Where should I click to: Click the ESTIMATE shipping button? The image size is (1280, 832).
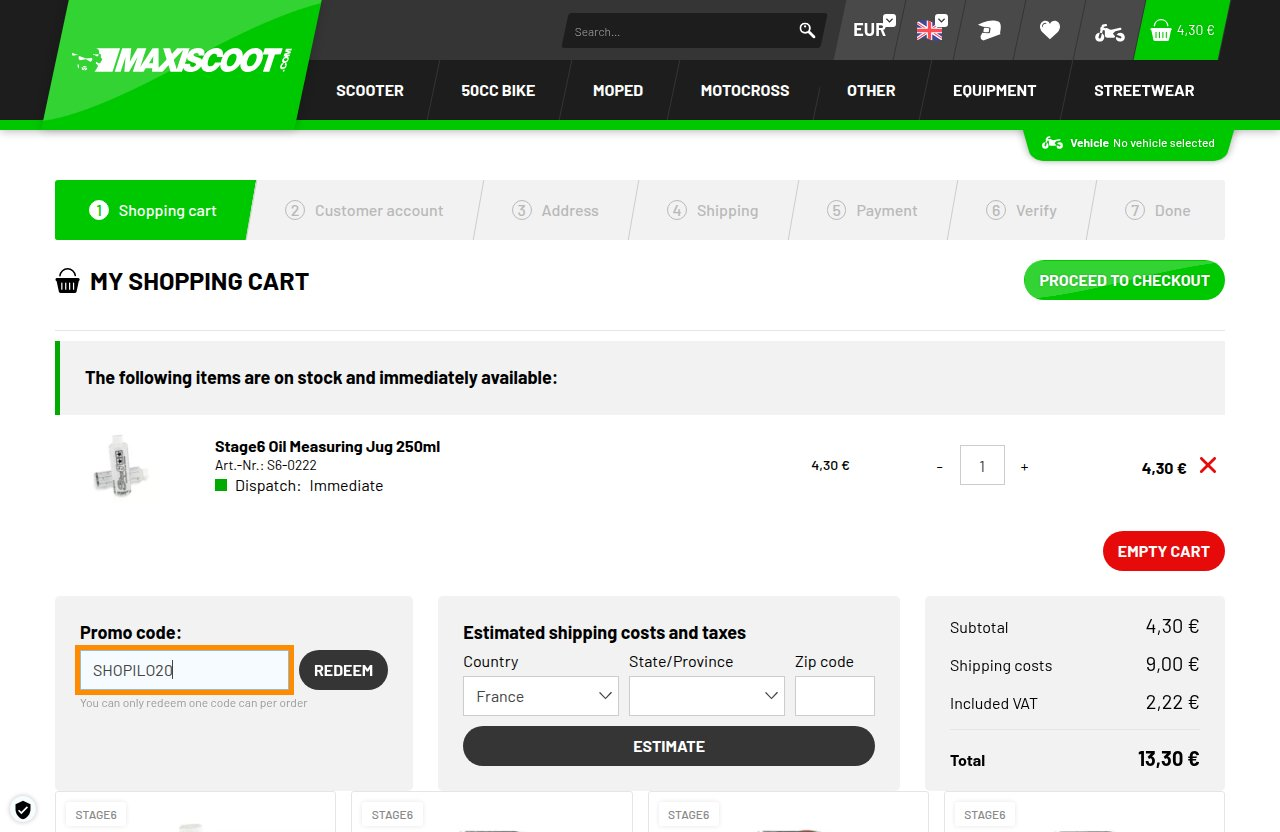669,746
